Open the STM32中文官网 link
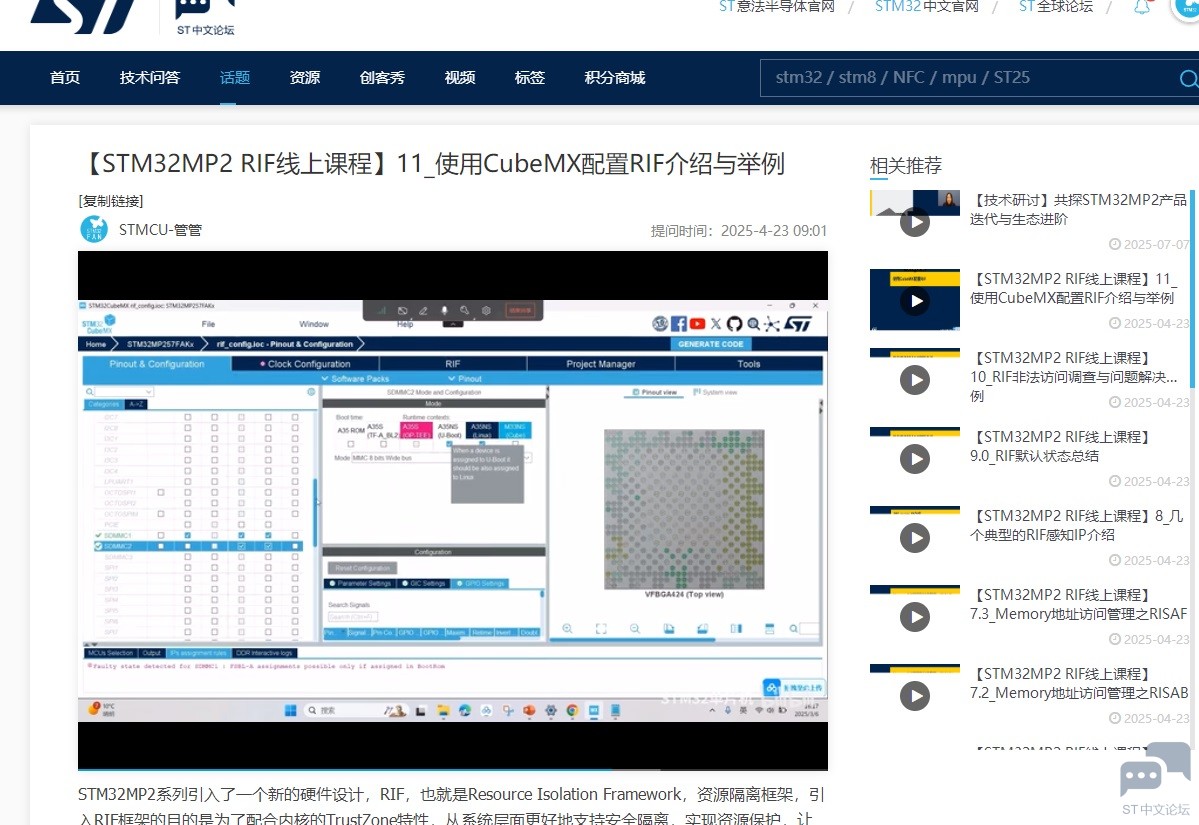 coord(927,7)
